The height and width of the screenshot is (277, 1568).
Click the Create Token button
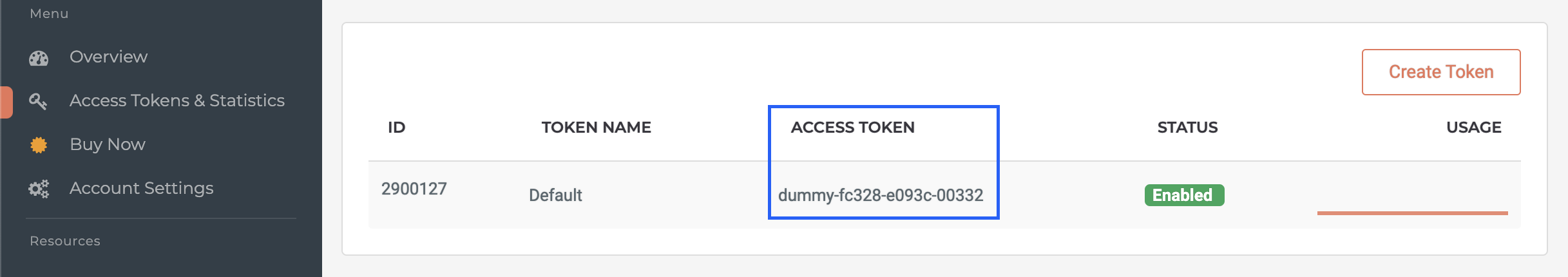(x=1441, y=72)
